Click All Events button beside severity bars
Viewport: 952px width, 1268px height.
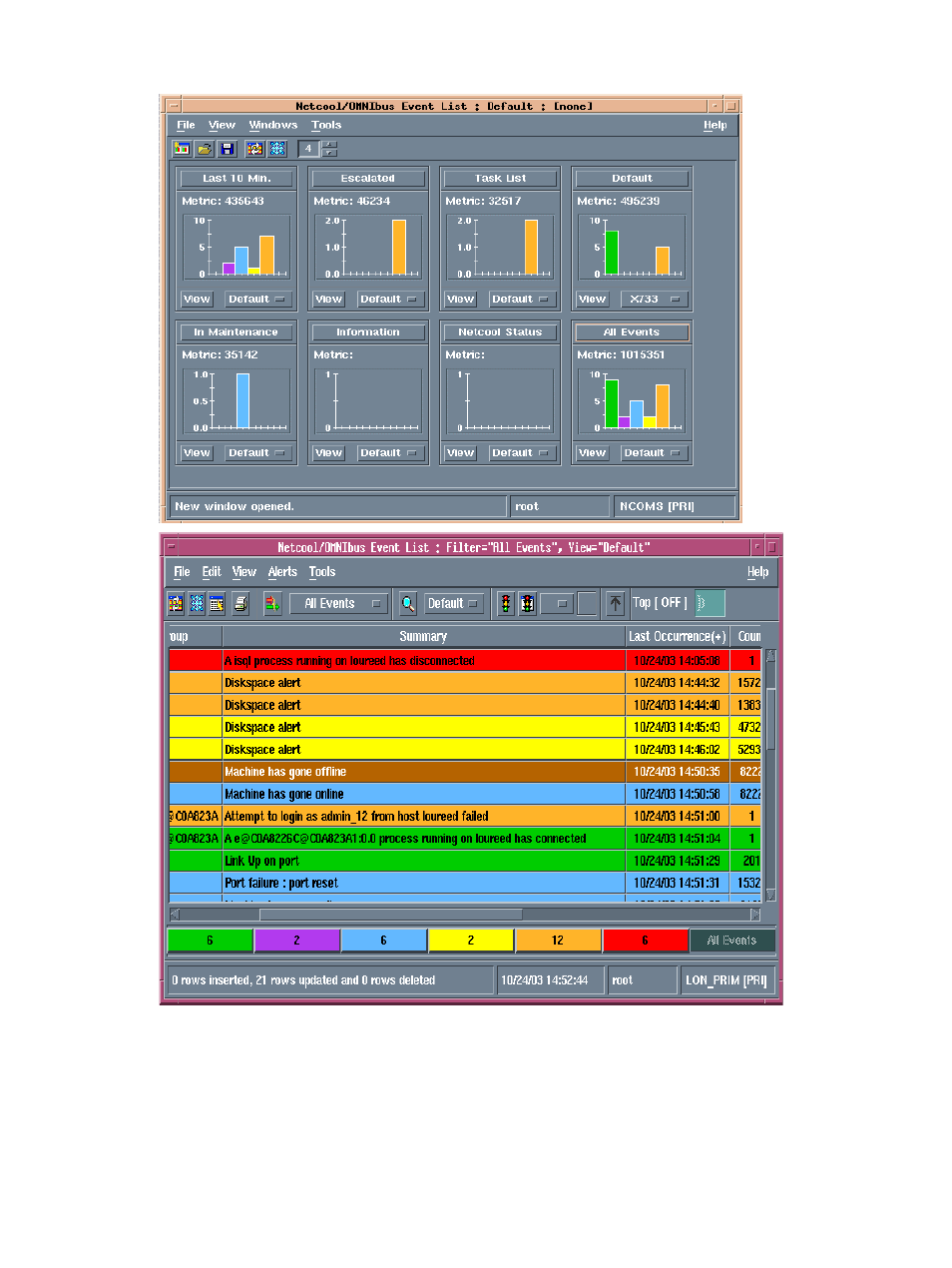(x=731, y=941)
